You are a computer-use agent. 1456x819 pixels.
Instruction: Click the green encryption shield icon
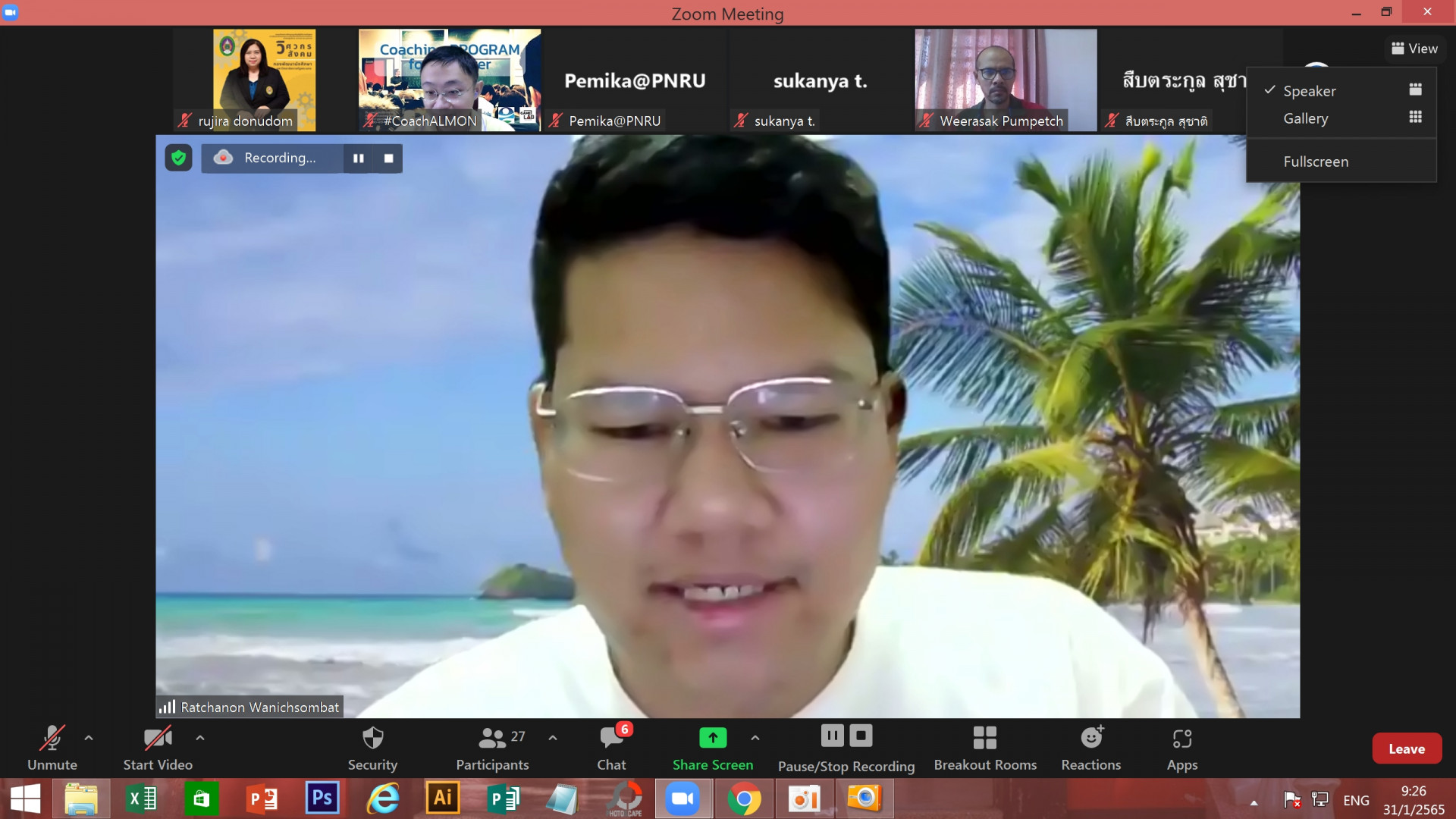[x=178, y=158]
